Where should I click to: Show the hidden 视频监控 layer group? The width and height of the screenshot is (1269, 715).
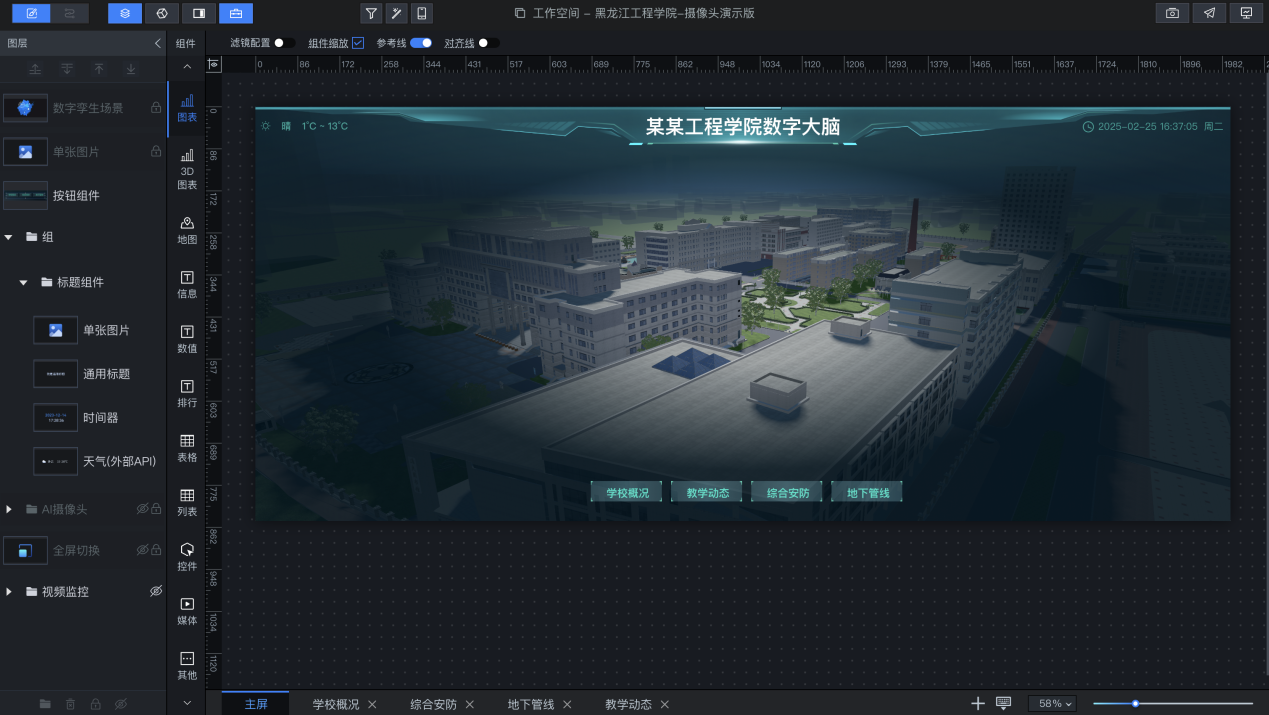click(x=156, y=591)
